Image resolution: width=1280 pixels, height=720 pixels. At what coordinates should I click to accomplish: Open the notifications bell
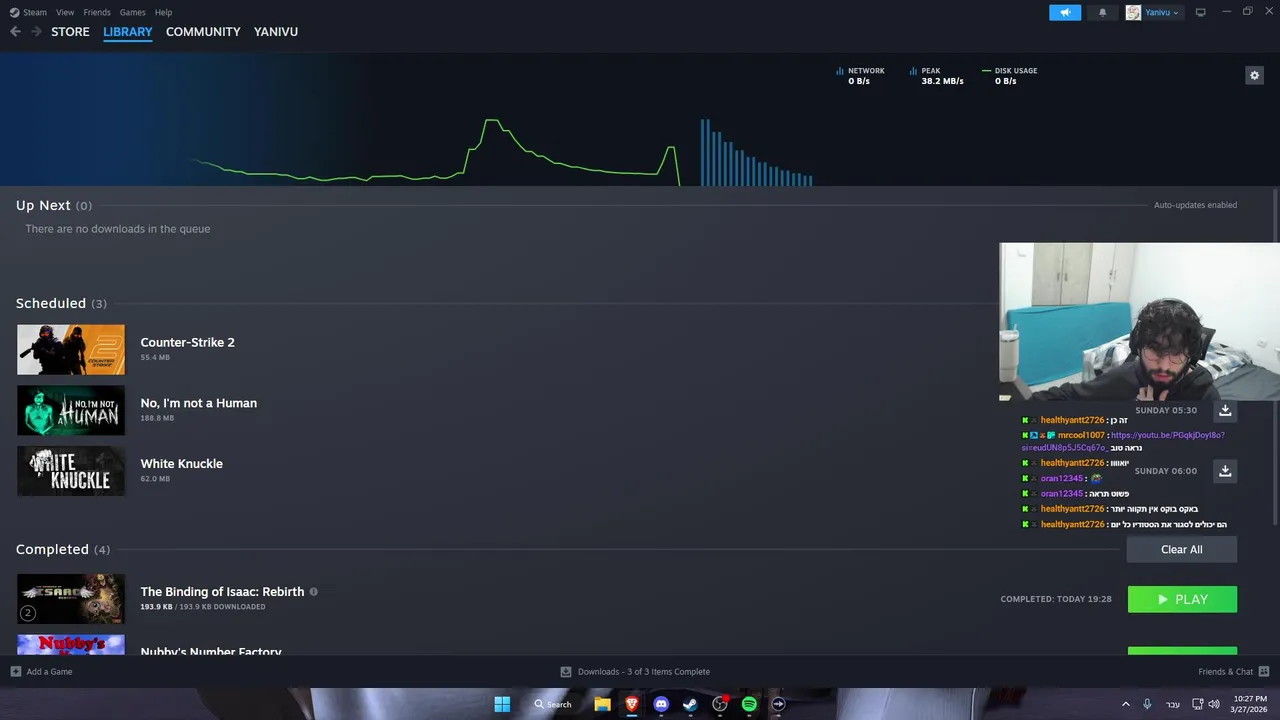[x=1103, y=12]
